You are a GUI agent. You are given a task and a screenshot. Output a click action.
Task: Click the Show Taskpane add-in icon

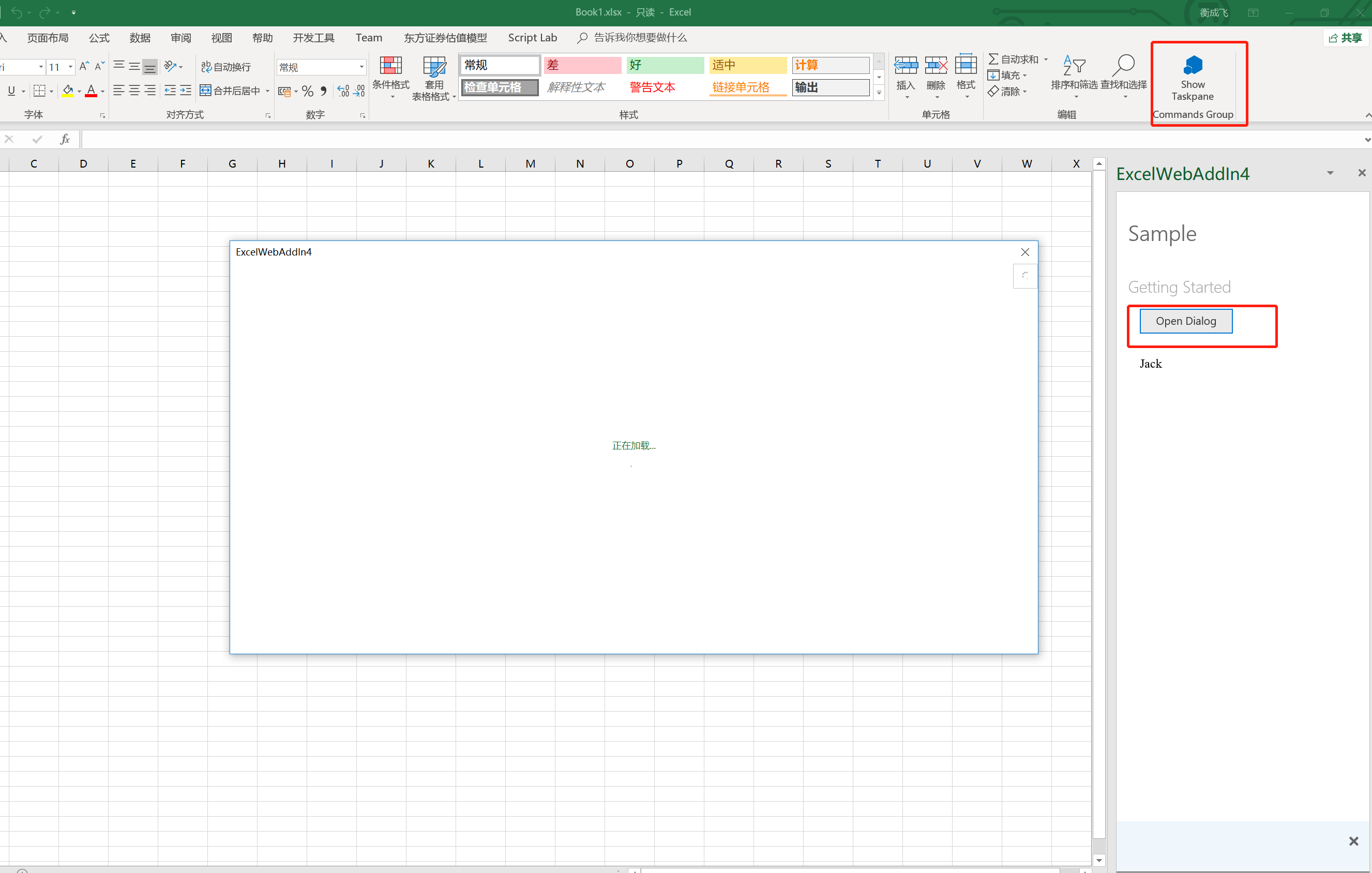[x=1193, y=65]
